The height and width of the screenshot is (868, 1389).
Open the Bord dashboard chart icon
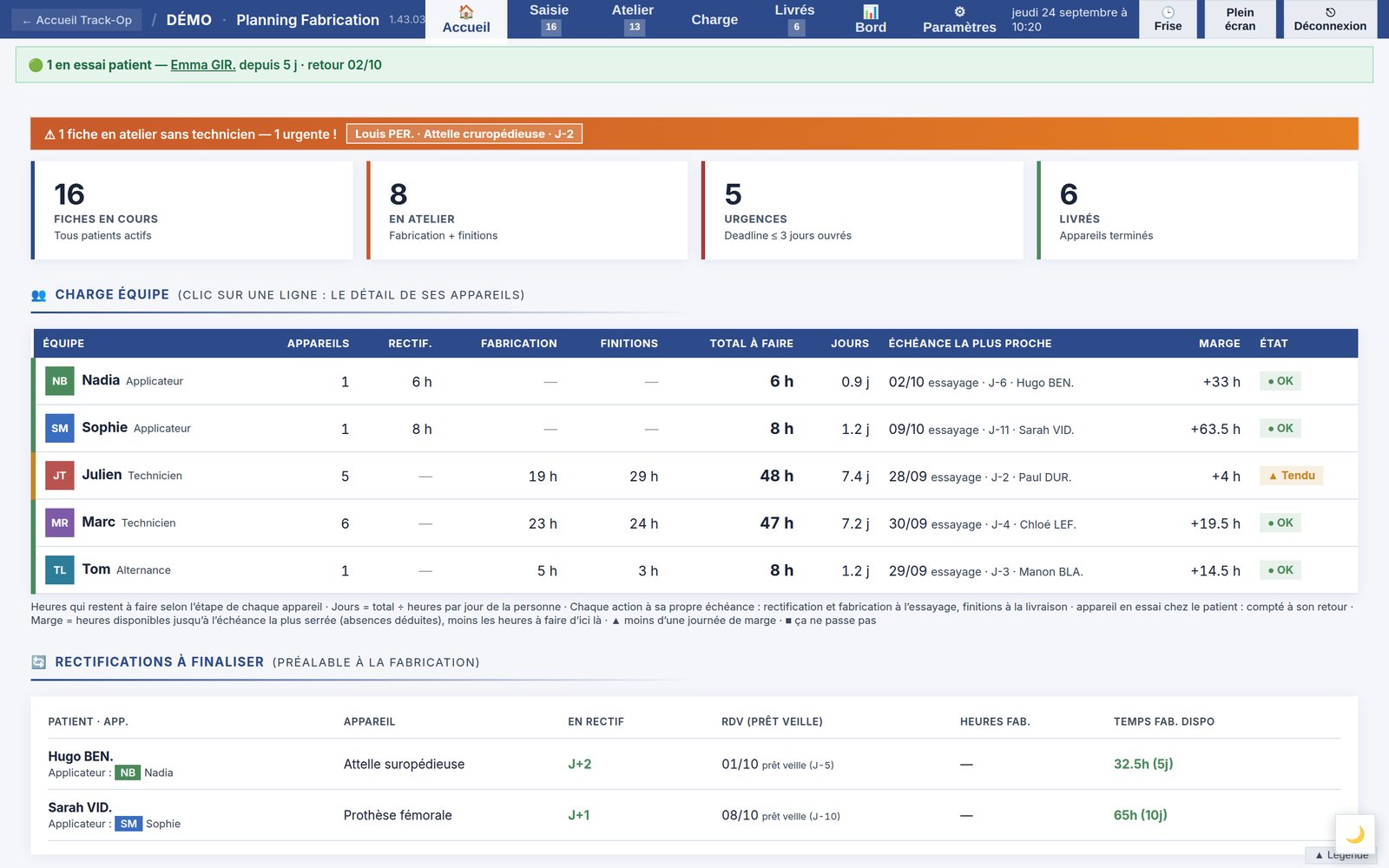point(871,19)
